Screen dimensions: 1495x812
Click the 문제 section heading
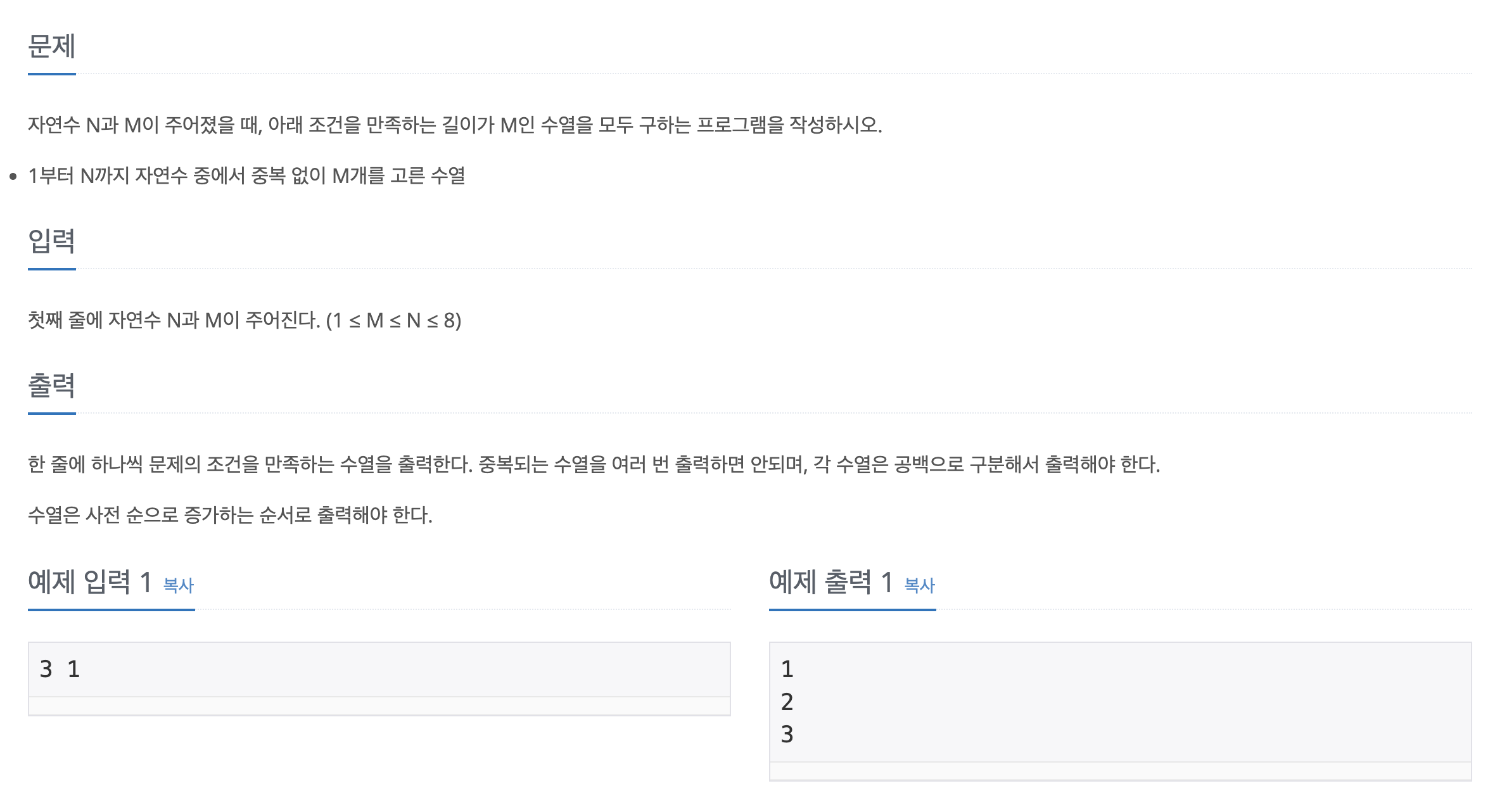pyautogui.click(x=52, y=46)
